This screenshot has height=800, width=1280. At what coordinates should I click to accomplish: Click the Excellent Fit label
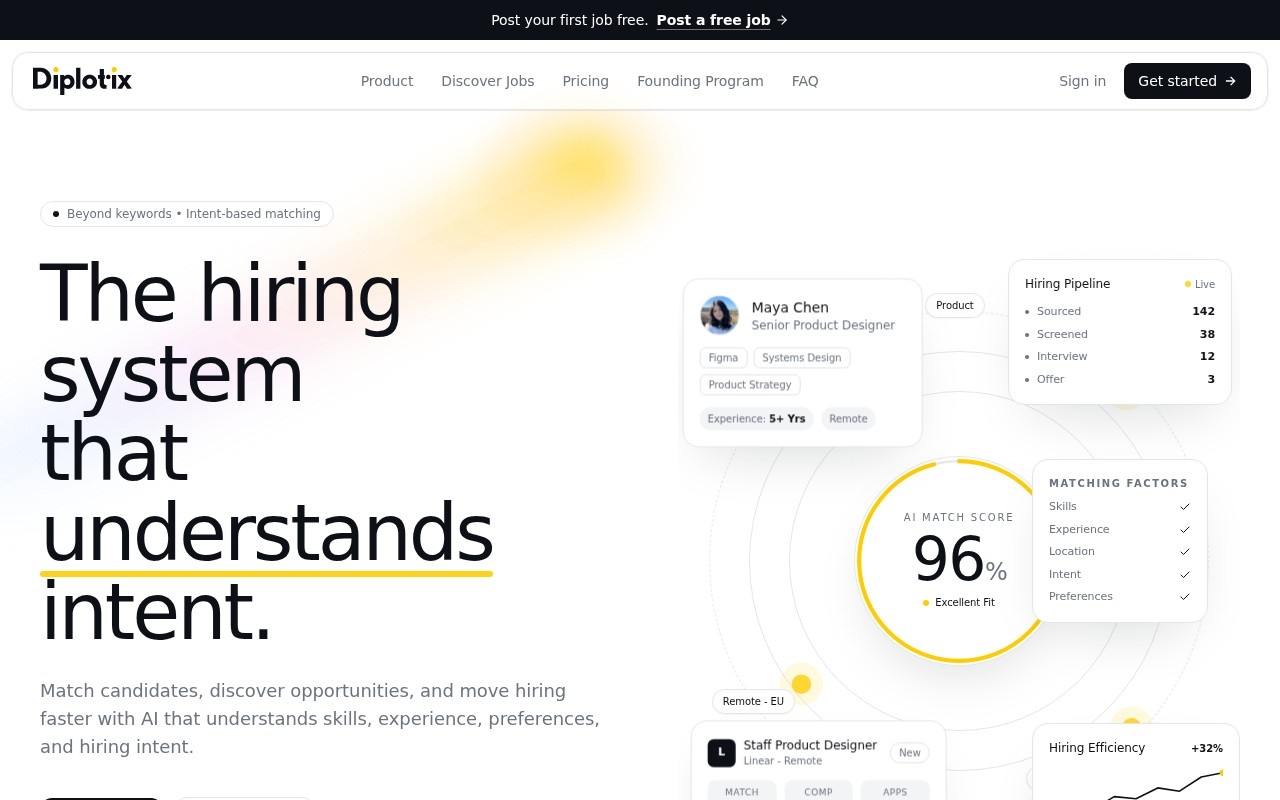959,603
